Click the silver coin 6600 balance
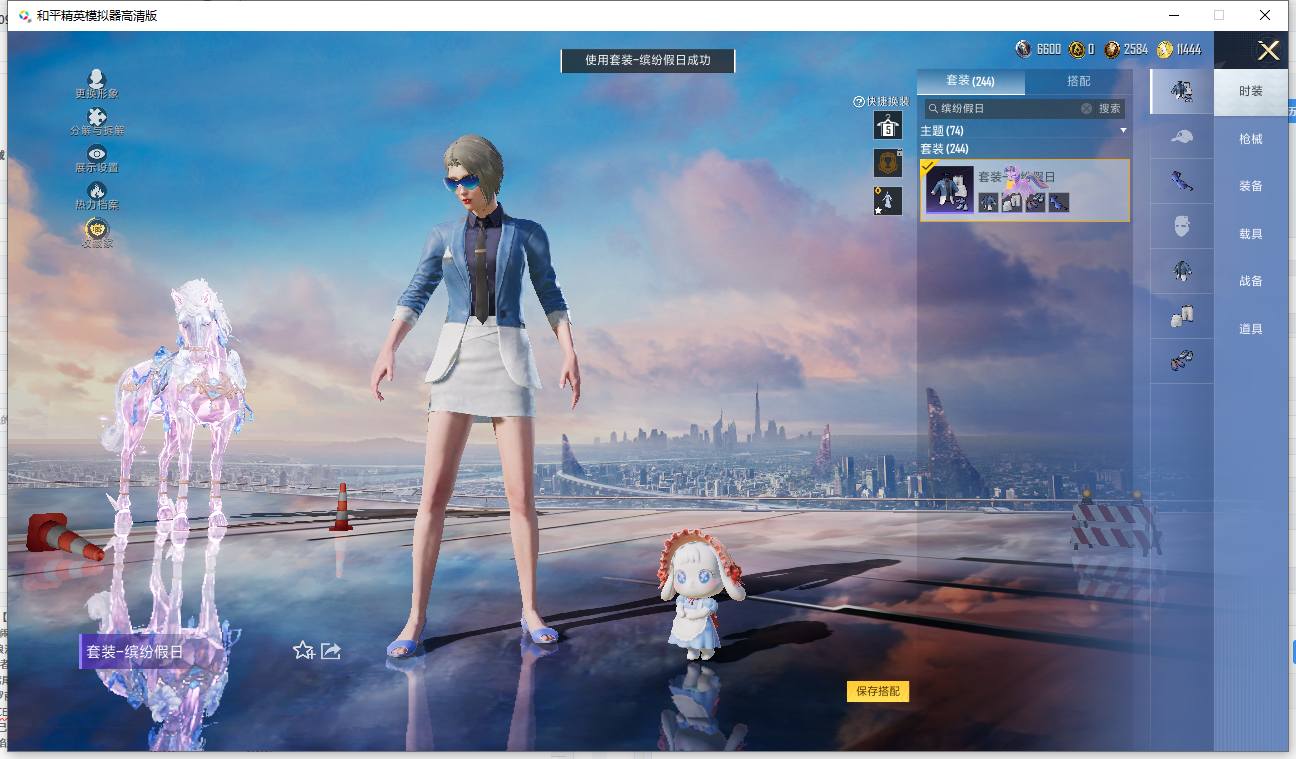The height and width of the screenshot is (759, 1296). 1038,49
